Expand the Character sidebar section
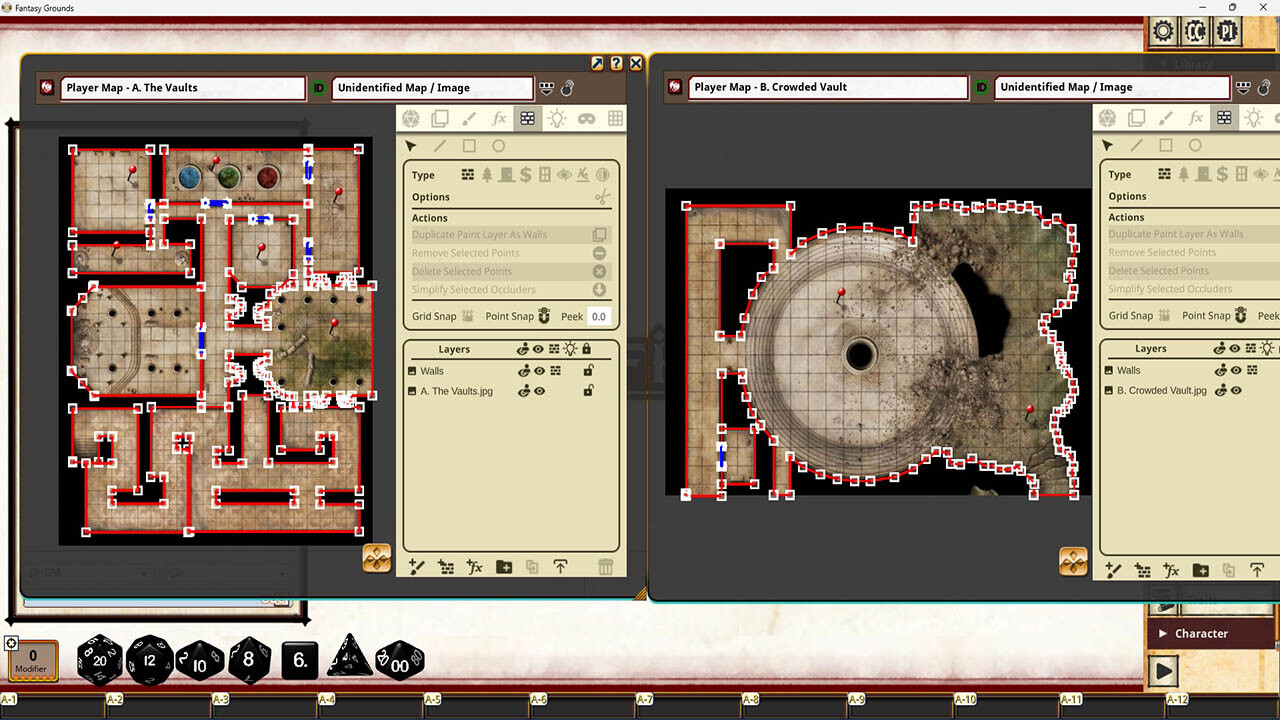The image size is (1280, 720). [x=1200, y=633]
